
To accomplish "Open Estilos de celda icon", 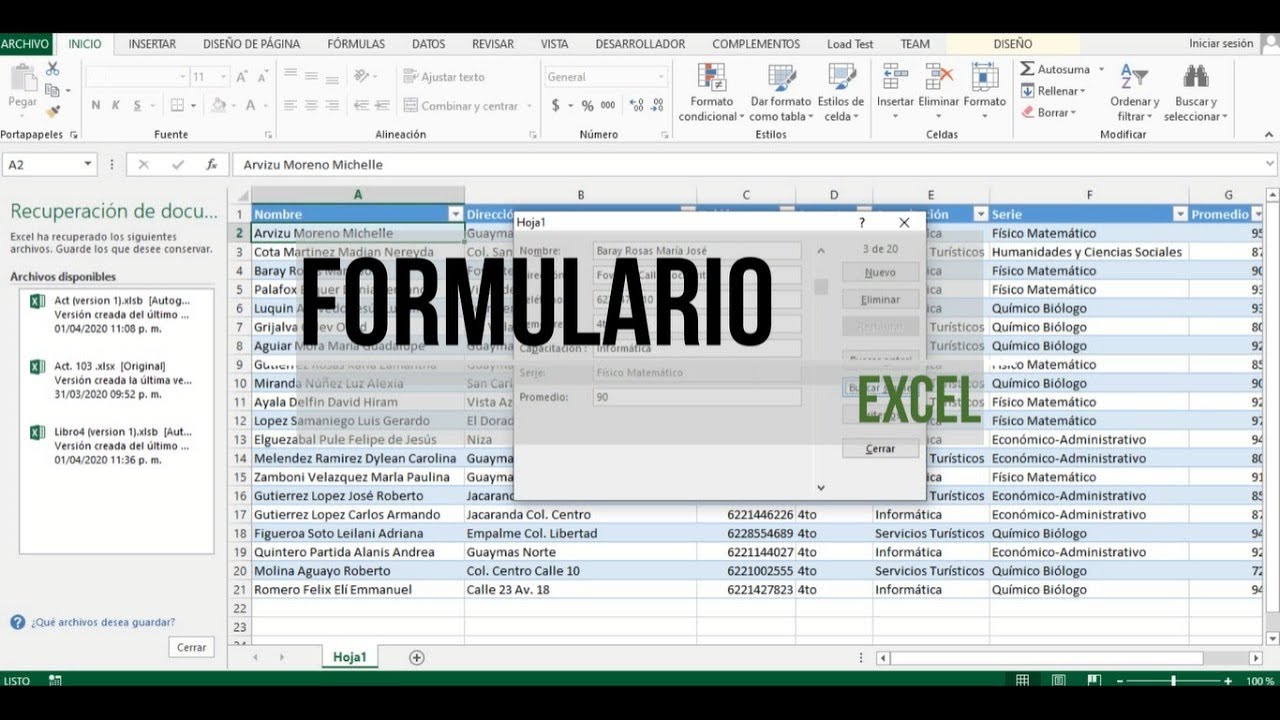I will click(x=841, y=78).
